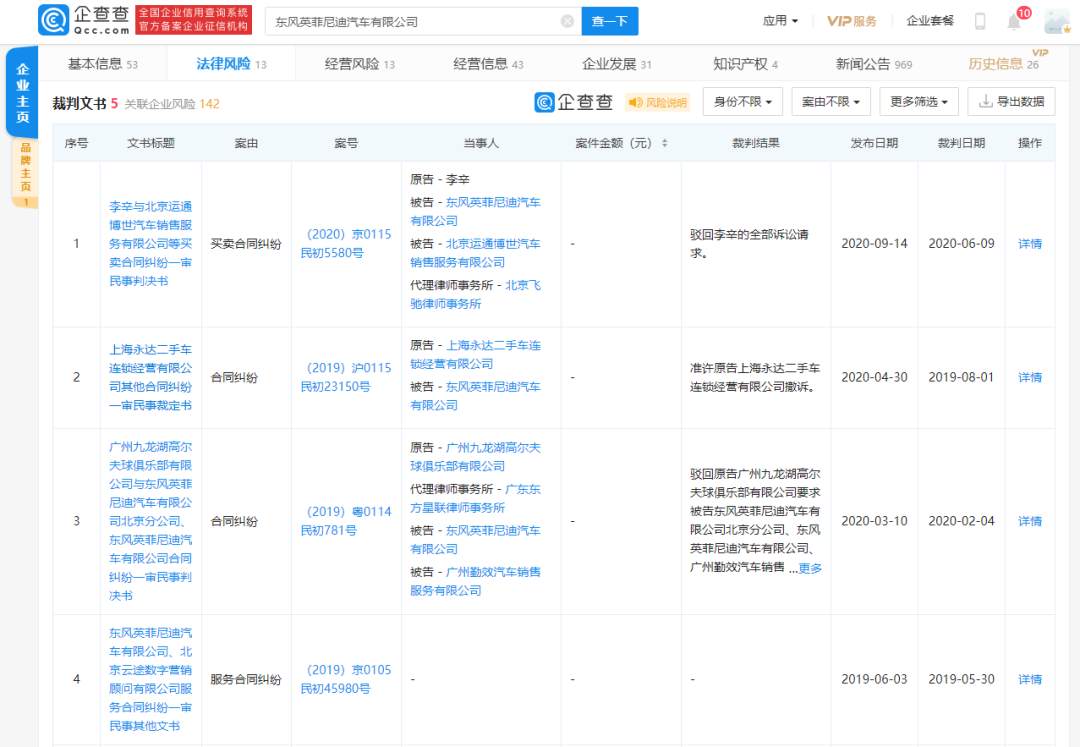Screen dimensions: 1080x747
Task: Select 品牌主页 side tab
Action: click(x=25, y=172)
